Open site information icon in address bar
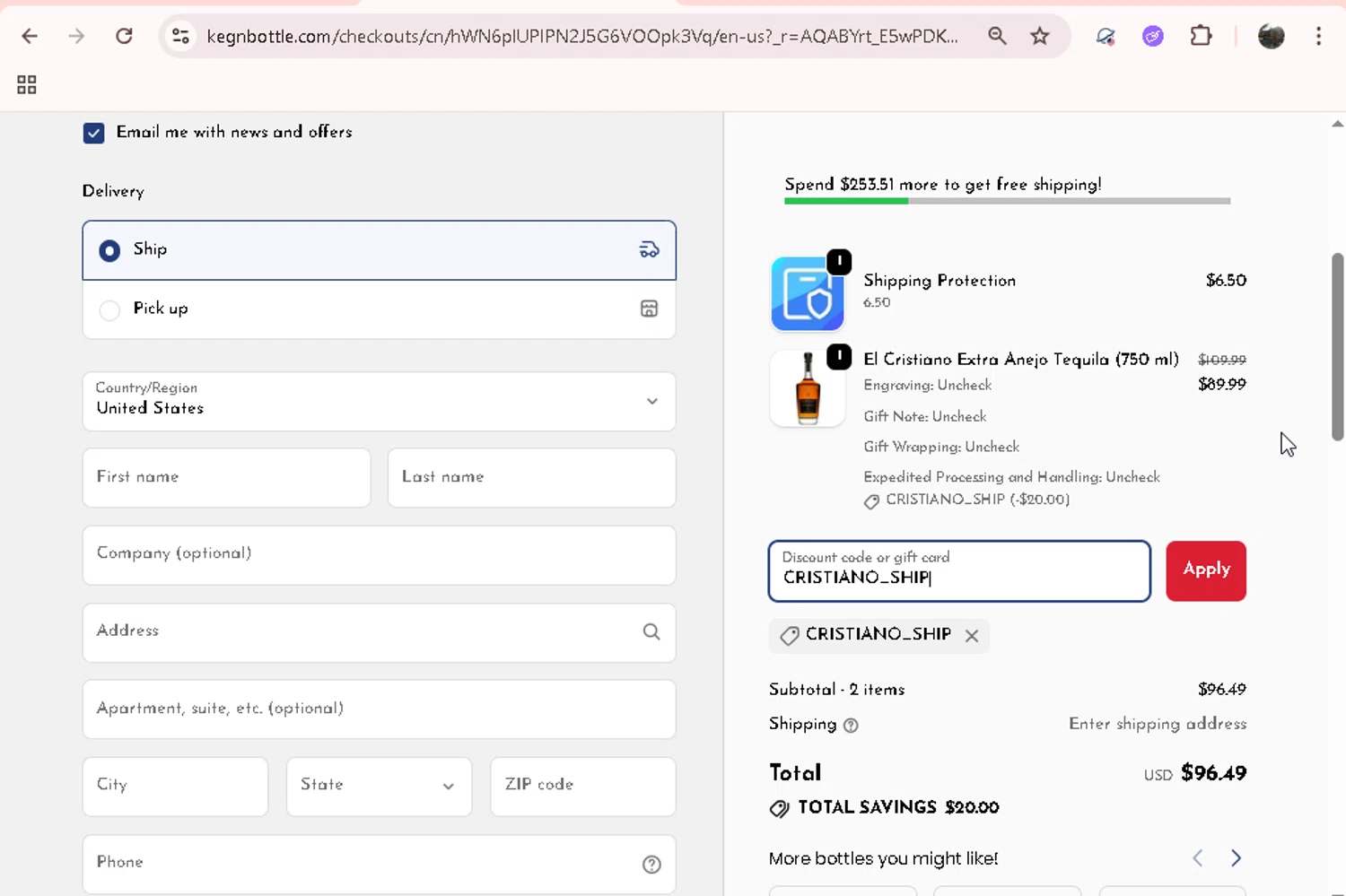 coord(180,36)
